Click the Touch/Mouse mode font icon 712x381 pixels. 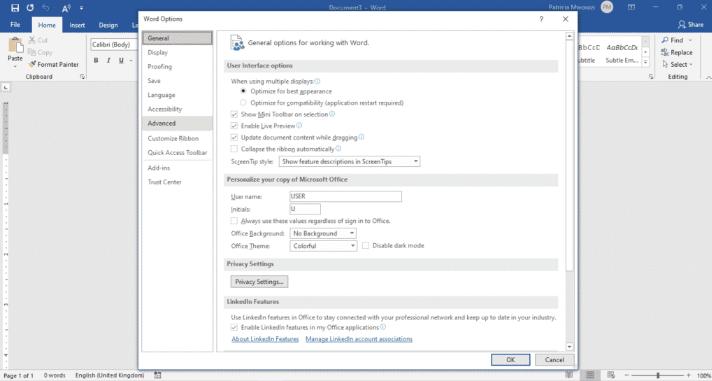click(66, 8)
